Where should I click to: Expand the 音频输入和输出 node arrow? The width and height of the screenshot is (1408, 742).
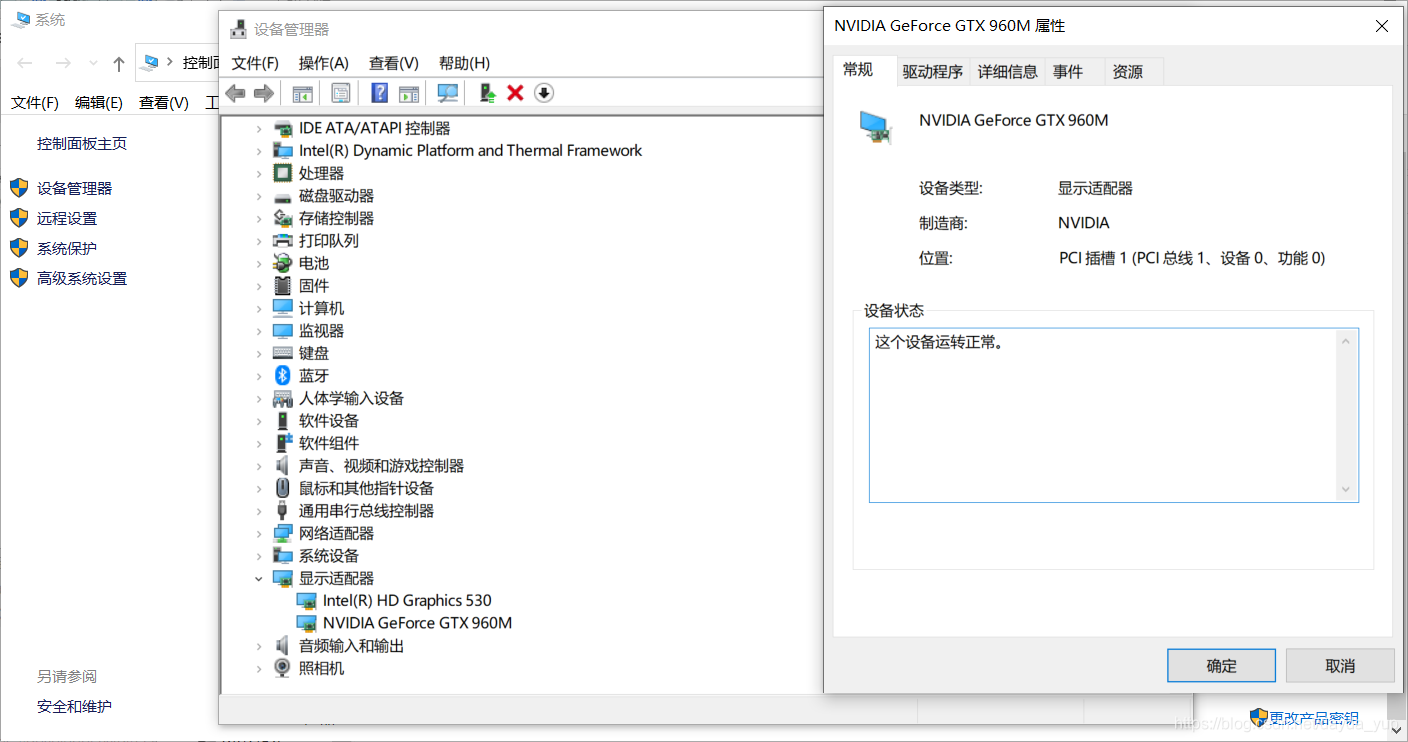point(259,646)
